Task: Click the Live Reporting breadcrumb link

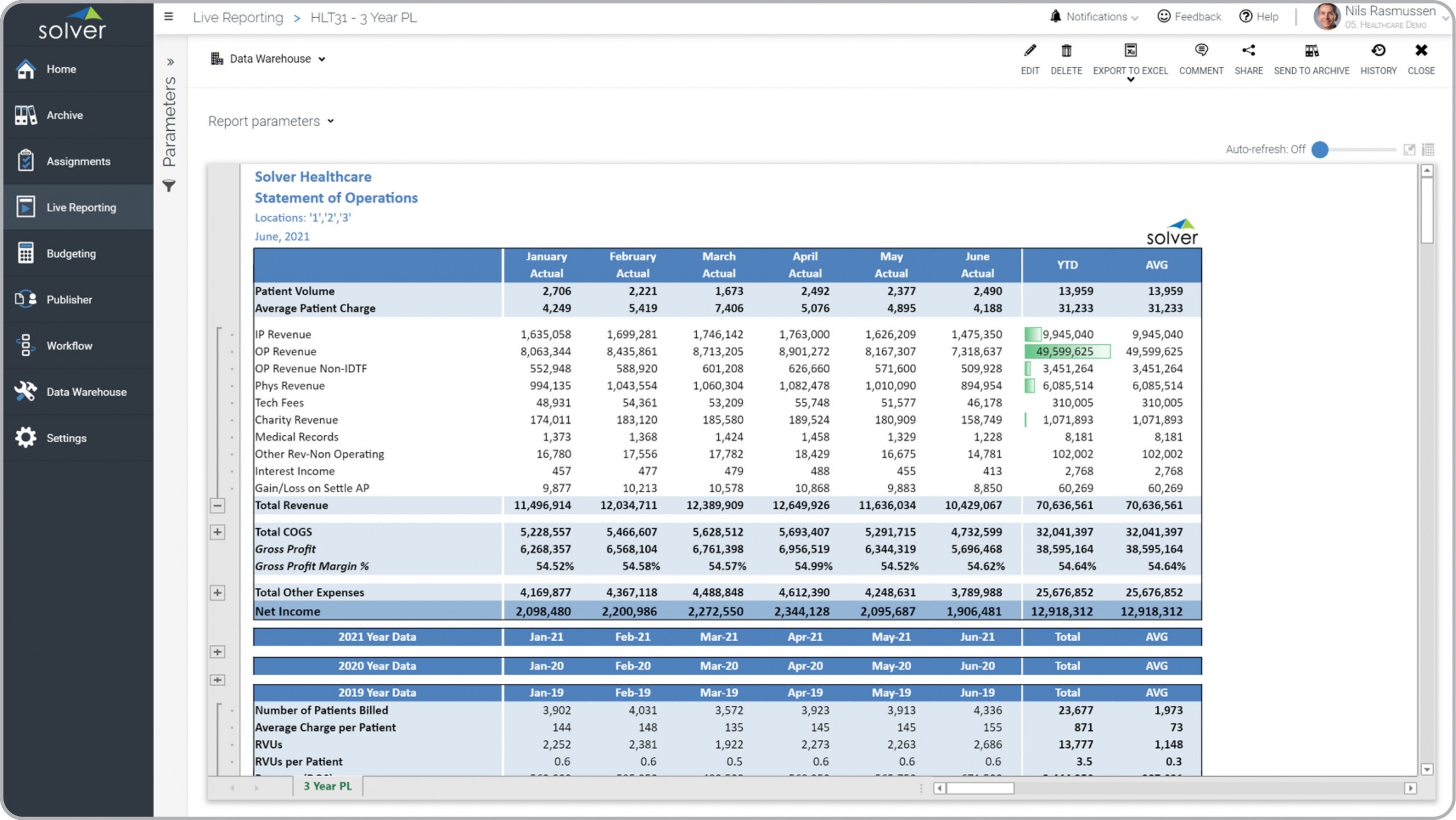Action: [x=238, y=18]
